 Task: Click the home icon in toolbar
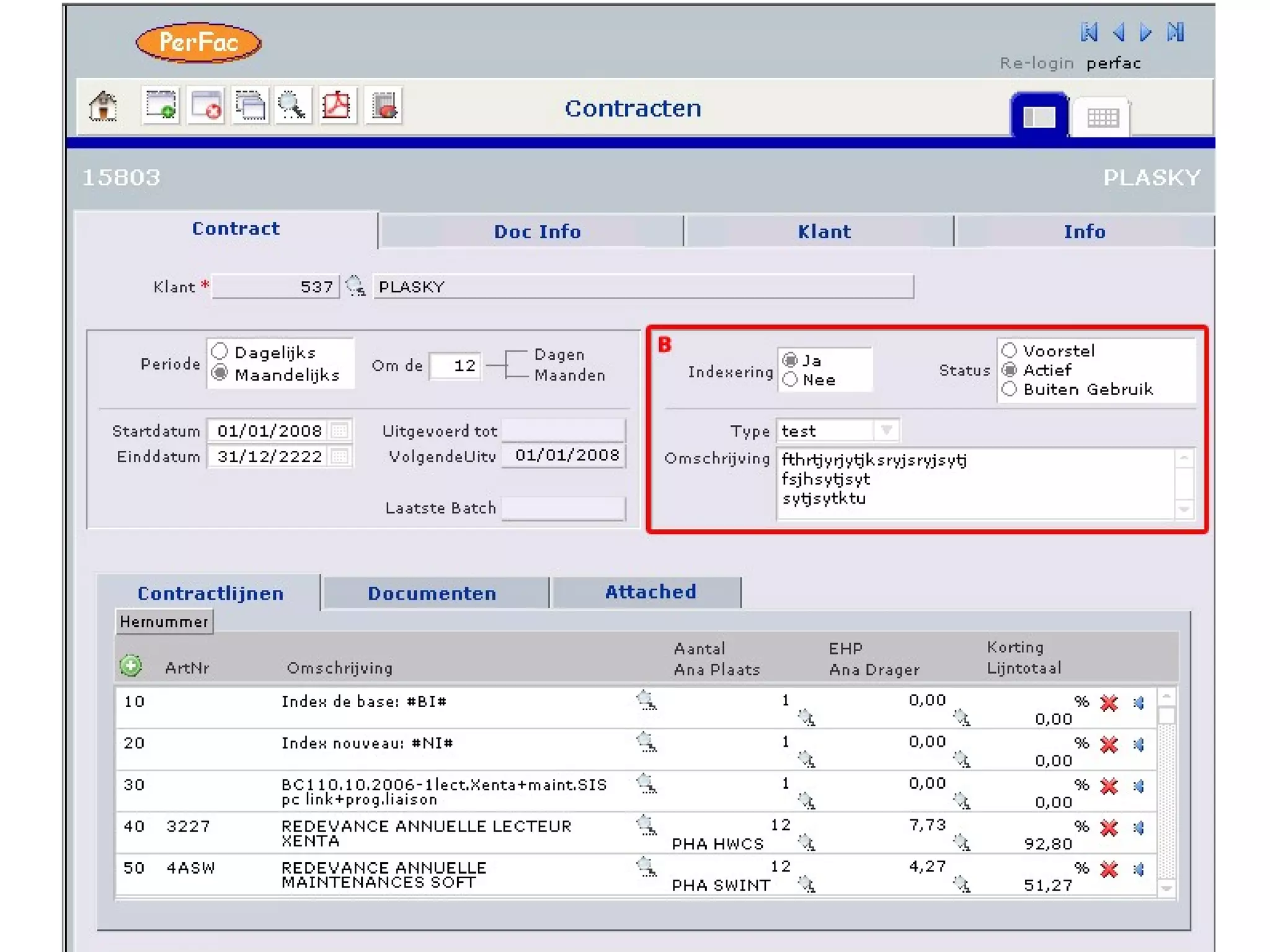coord(104,106)
